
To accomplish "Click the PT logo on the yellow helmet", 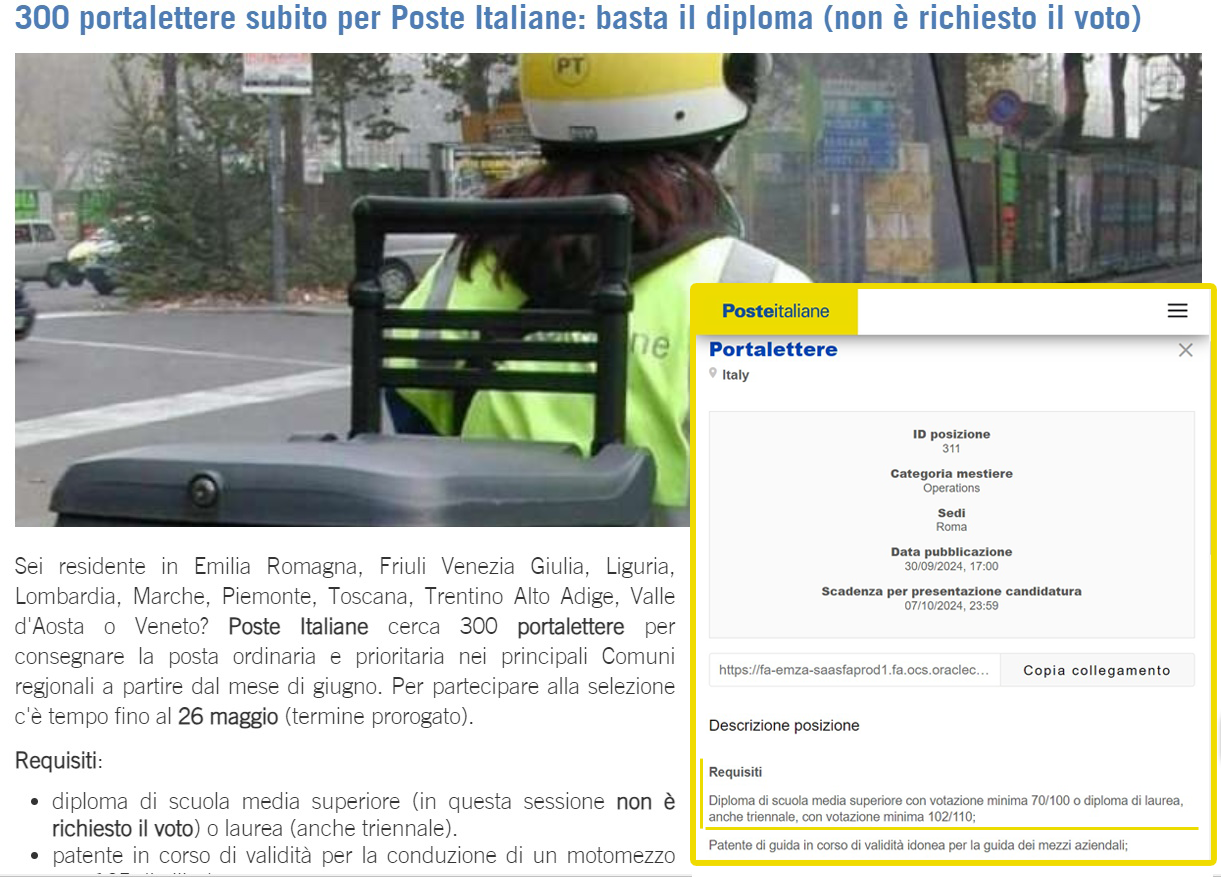I will click(x=570, y=68).
